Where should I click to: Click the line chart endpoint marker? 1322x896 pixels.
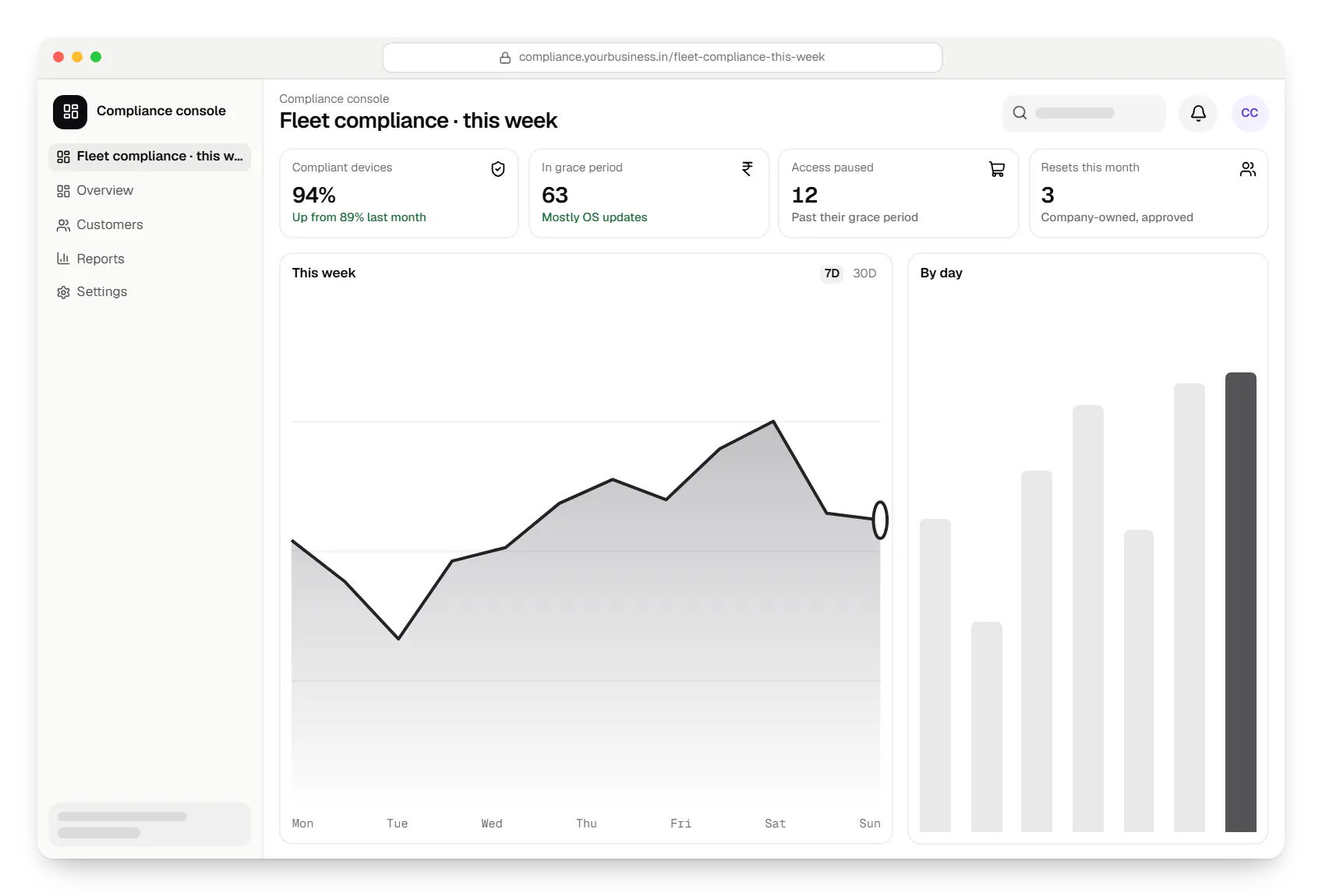880,520
